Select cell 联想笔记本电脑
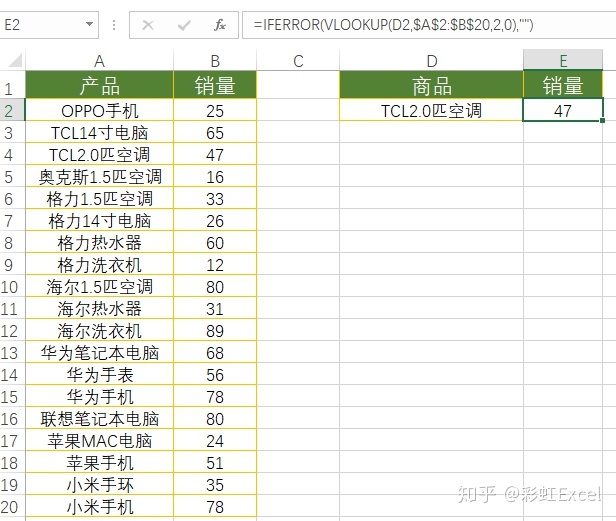Viewport: 616px width, 521px height. coord(99,418)
